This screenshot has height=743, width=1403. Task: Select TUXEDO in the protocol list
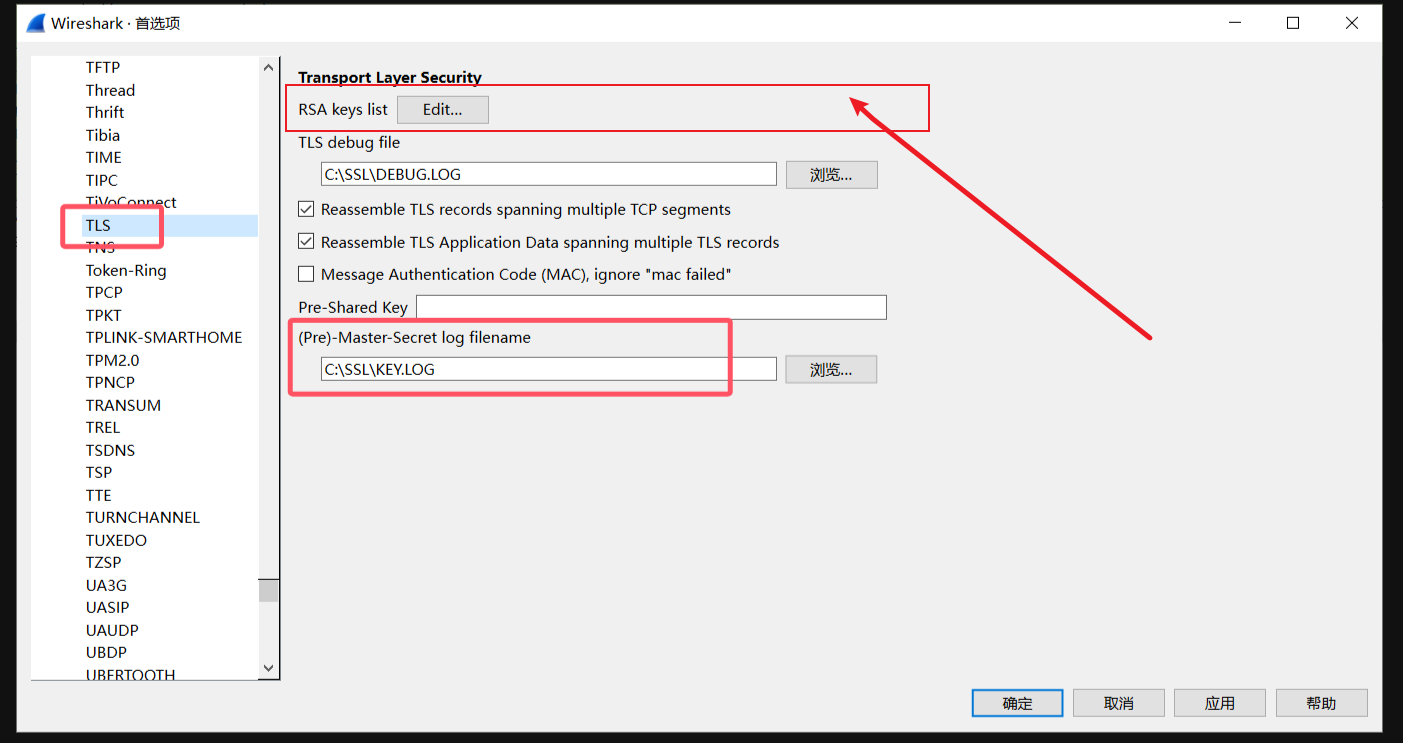[116, 541]
